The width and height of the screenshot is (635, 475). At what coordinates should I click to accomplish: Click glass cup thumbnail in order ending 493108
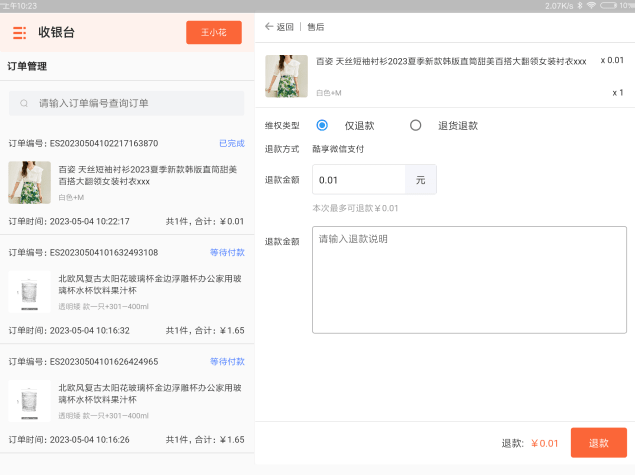(x=30, y=292)
